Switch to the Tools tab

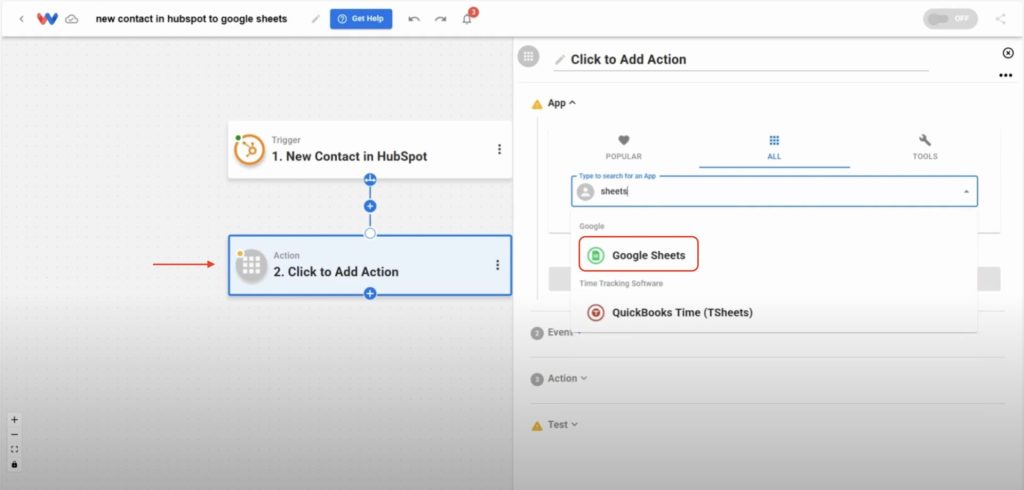pyautogui.click(x=925, y=148)
